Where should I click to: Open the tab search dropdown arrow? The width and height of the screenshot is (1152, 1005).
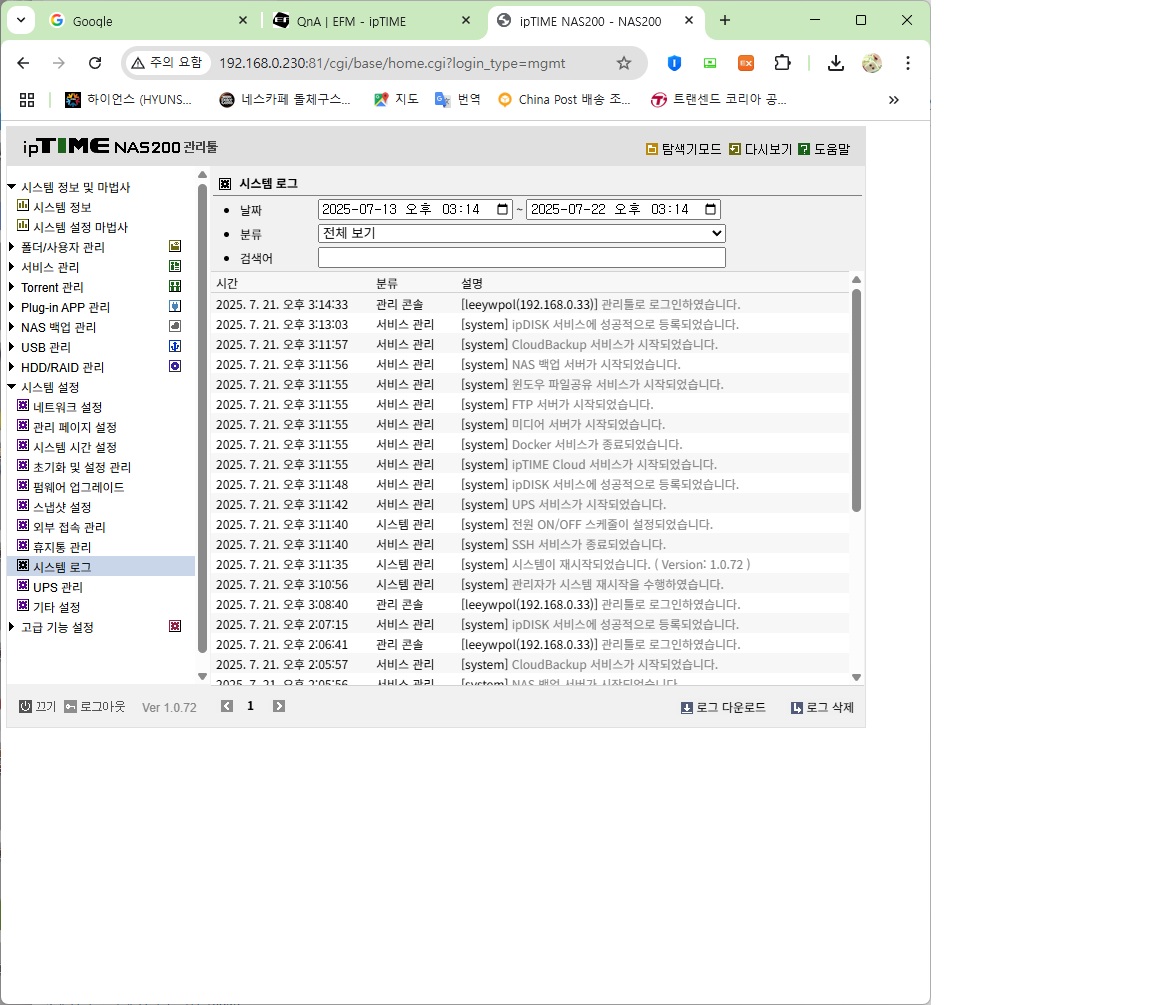tap(21, 21)
